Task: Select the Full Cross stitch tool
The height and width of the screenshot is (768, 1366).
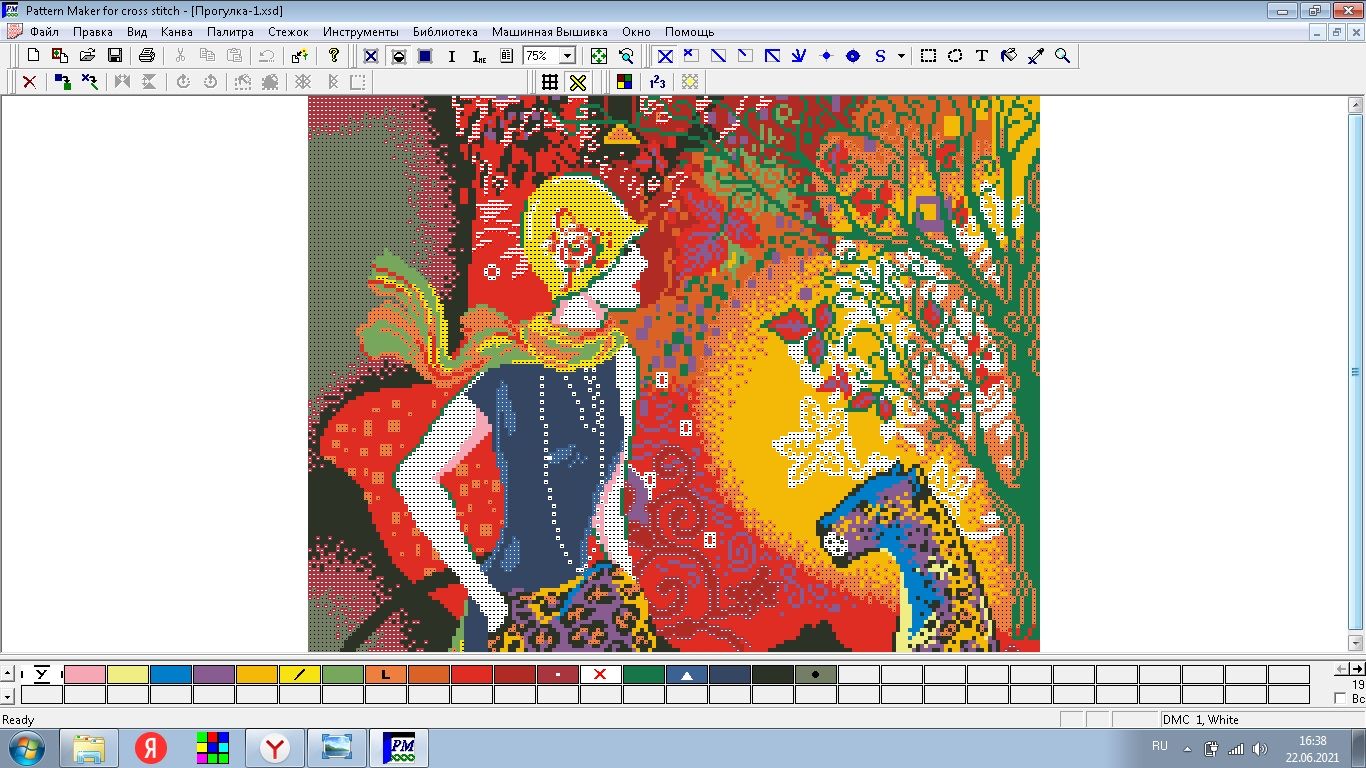Action: point(665,56)
